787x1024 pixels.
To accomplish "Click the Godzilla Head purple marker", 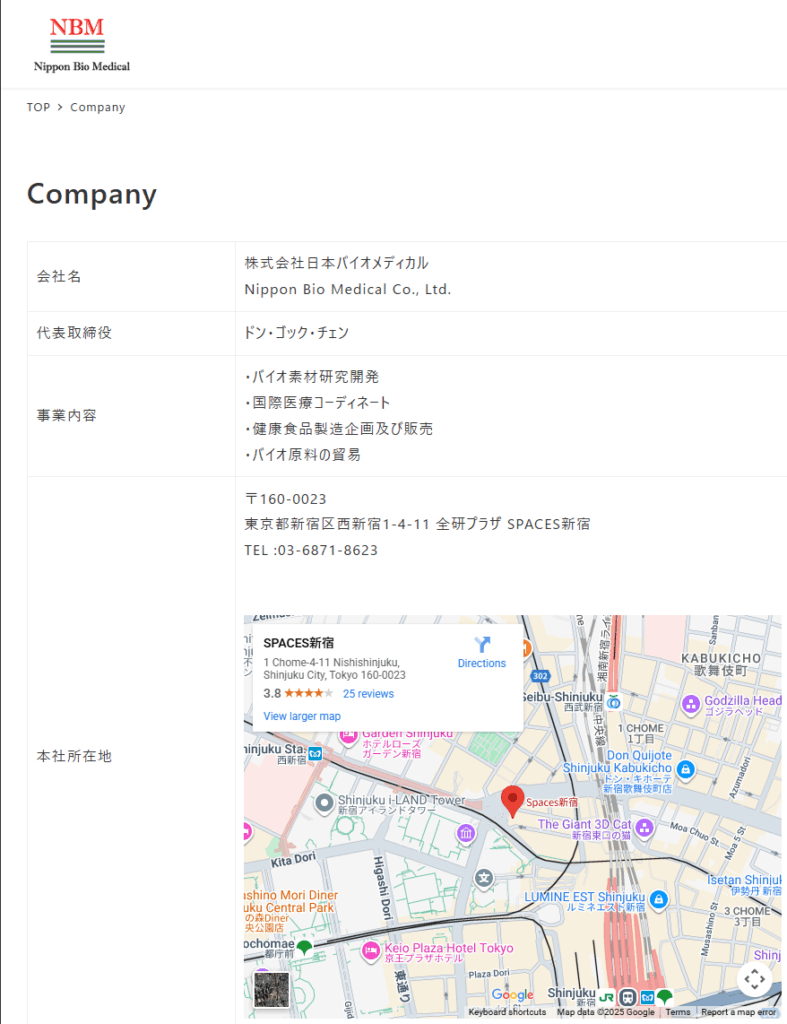I will (690, 705).
